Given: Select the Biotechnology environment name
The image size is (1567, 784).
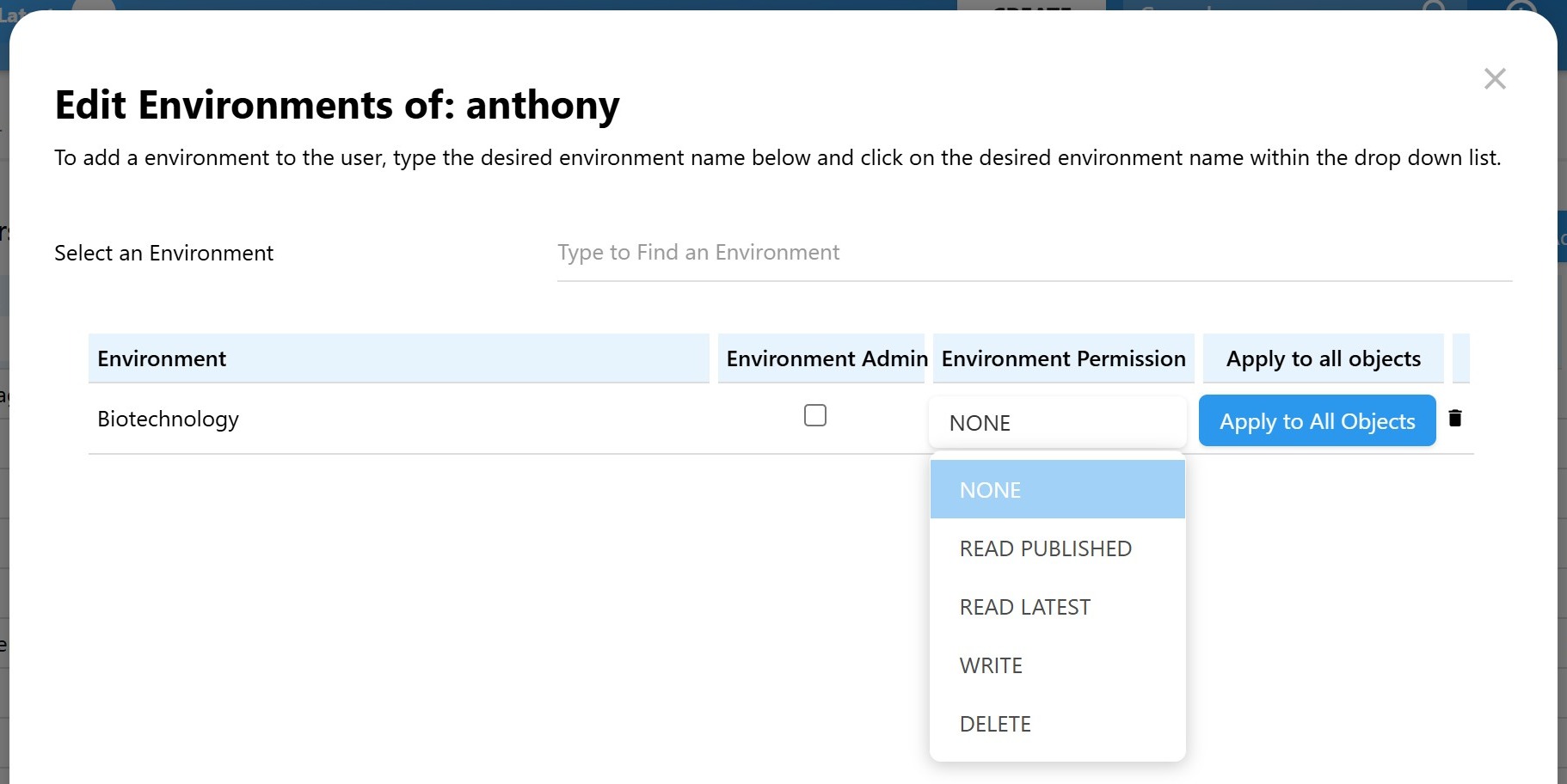Looking at the screenshot, I should (x=169, y=420).
